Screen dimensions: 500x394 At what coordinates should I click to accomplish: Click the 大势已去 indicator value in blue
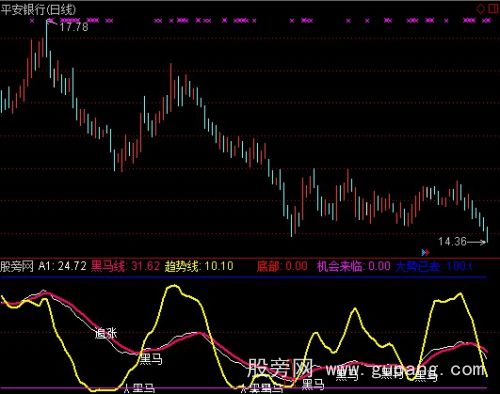[434, 266]
